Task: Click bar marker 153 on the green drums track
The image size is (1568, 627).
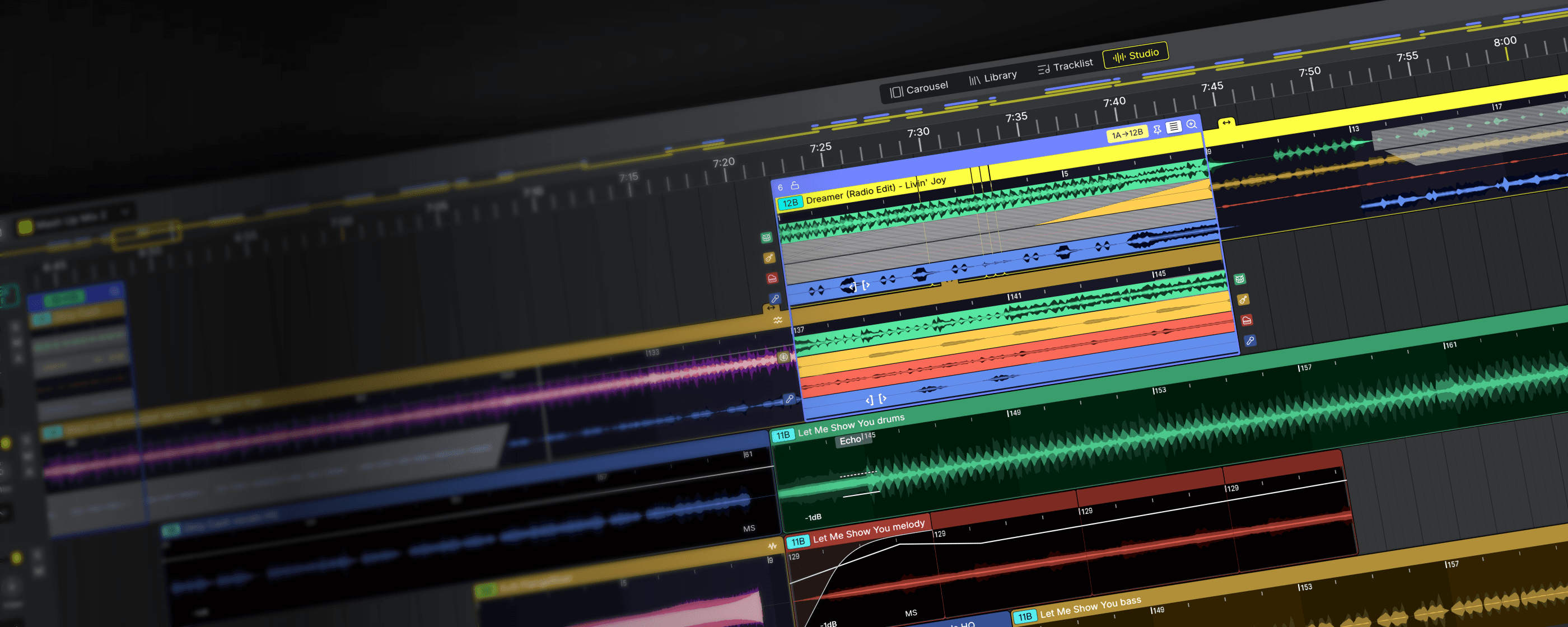Action: [x=1159, y=390]
